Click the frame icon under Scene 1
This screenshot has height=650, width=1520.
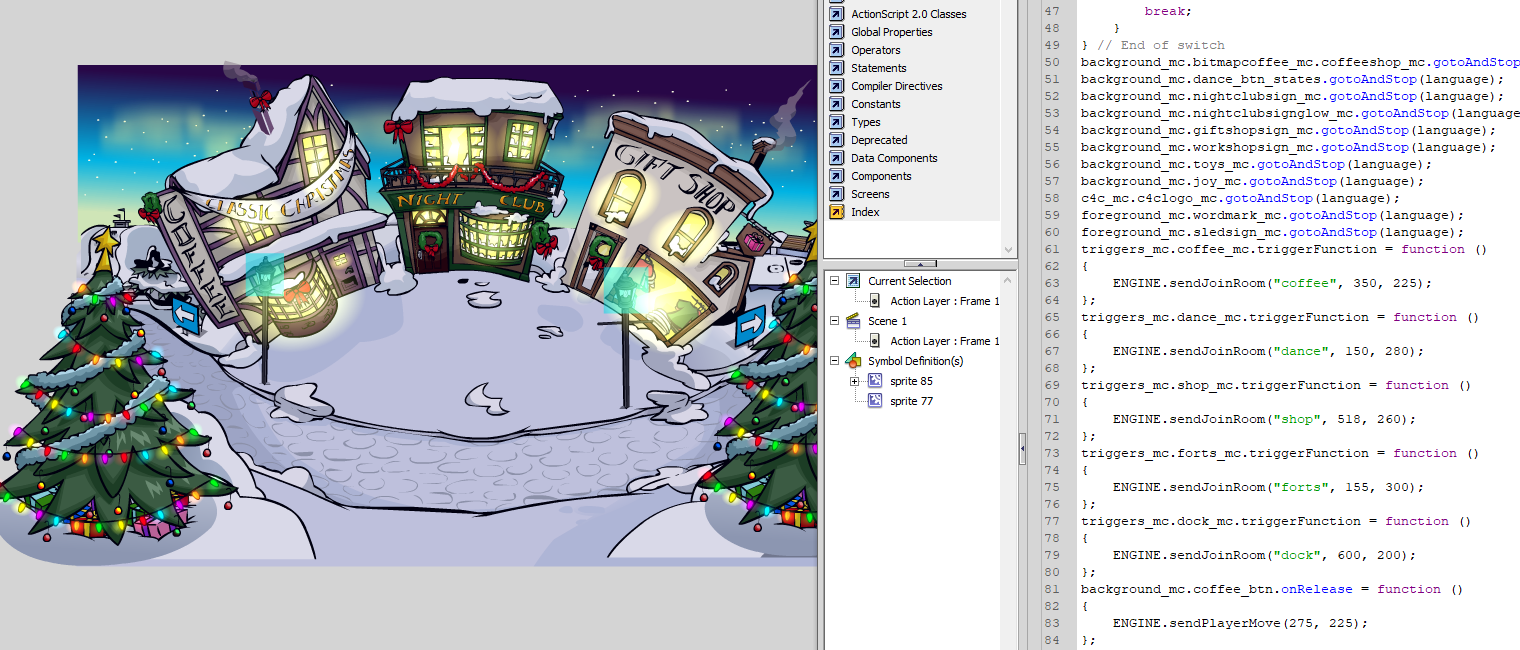tap(874, 341)
